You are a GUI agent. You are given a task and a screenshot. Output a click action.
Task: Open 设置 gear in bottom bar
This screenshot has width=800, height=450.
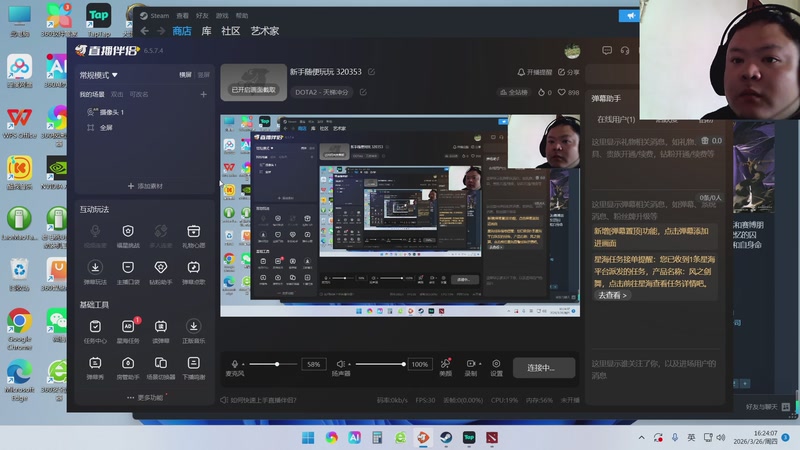[496, 367]
